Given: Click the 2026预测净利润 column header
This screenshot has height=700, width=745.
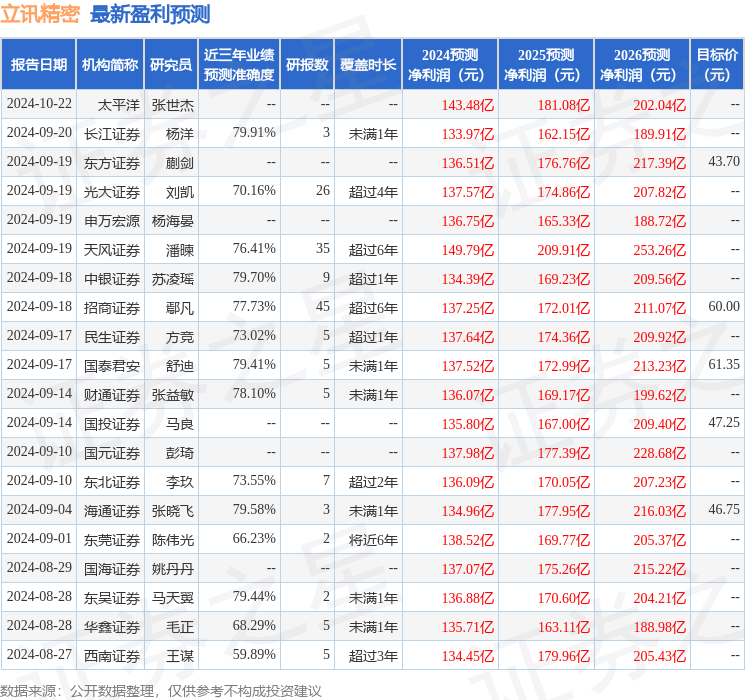Looking at the screenshot, I should coord(642,65).
